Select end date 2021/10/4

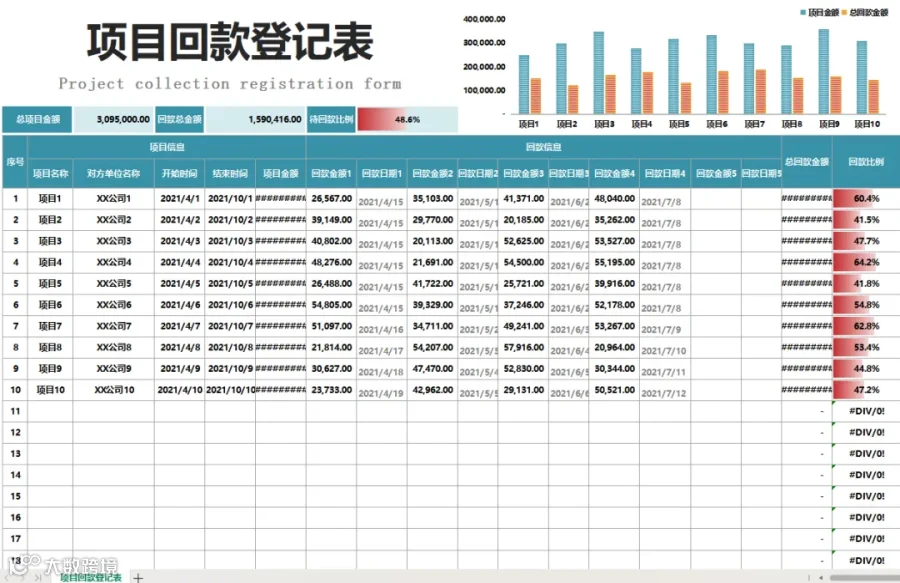tap(230, 262)
